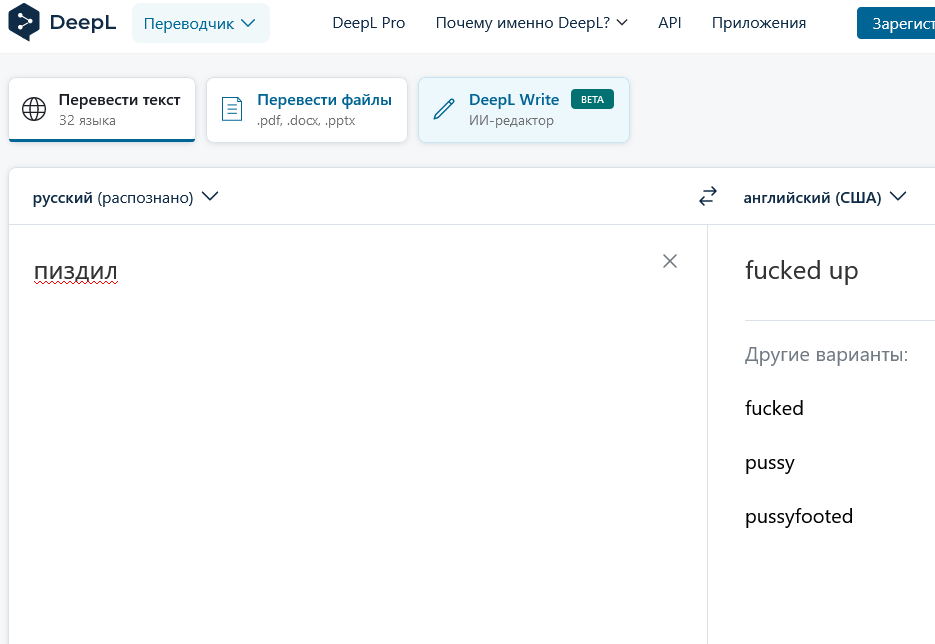Screen dimensions: 935x644
Task: Choose the alternative translation 'pussyfooted'
Action: pos(799,517)
